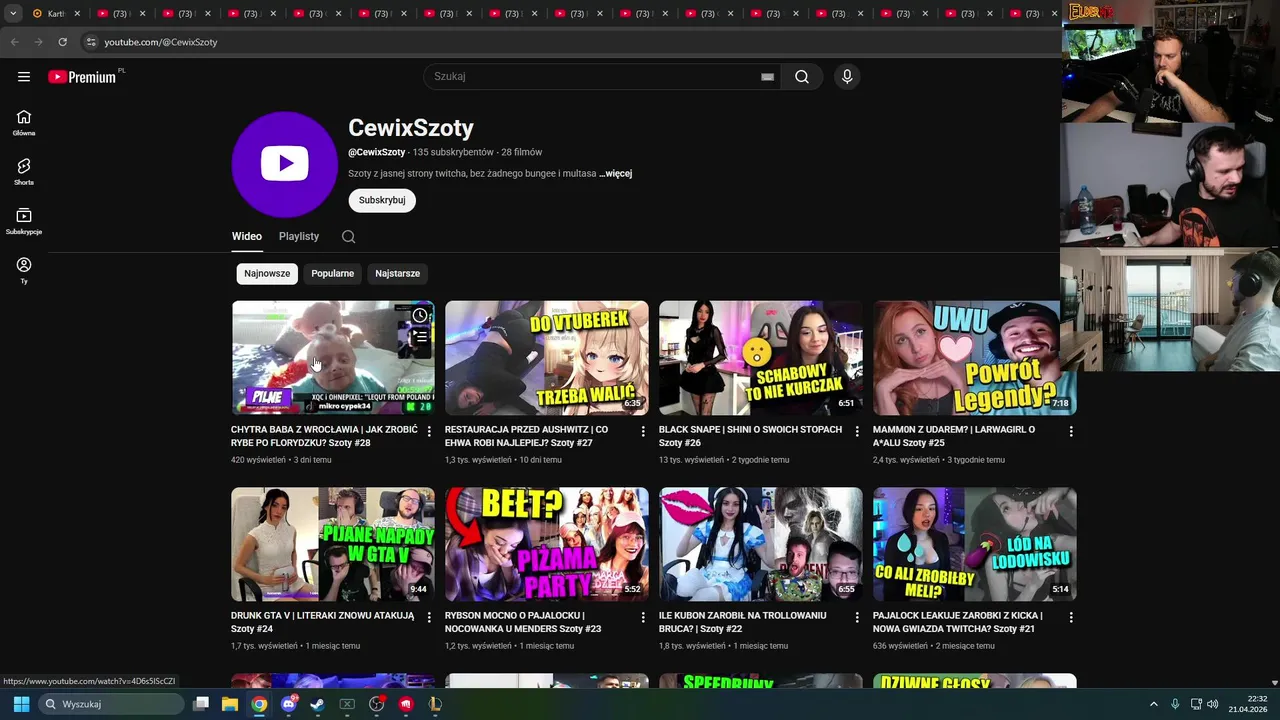Click the YouTube Premium logo
The height and width of the screenshot is (720, 1280).
(84, 77)
